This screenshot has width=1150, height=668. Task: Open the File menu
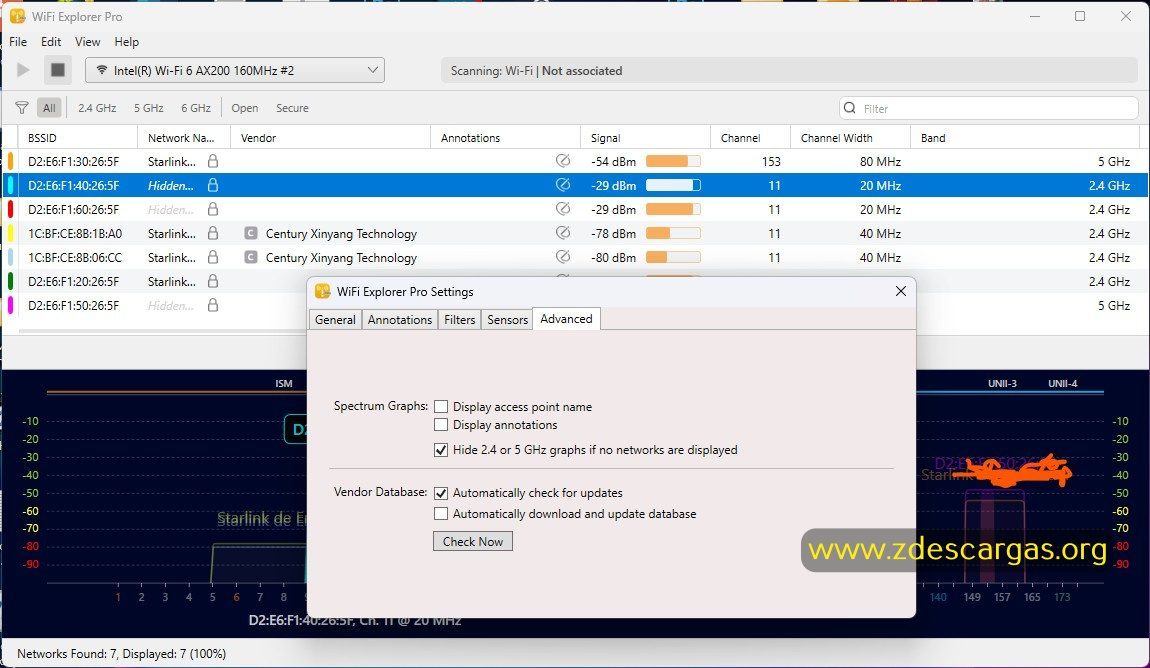(18, 42)
